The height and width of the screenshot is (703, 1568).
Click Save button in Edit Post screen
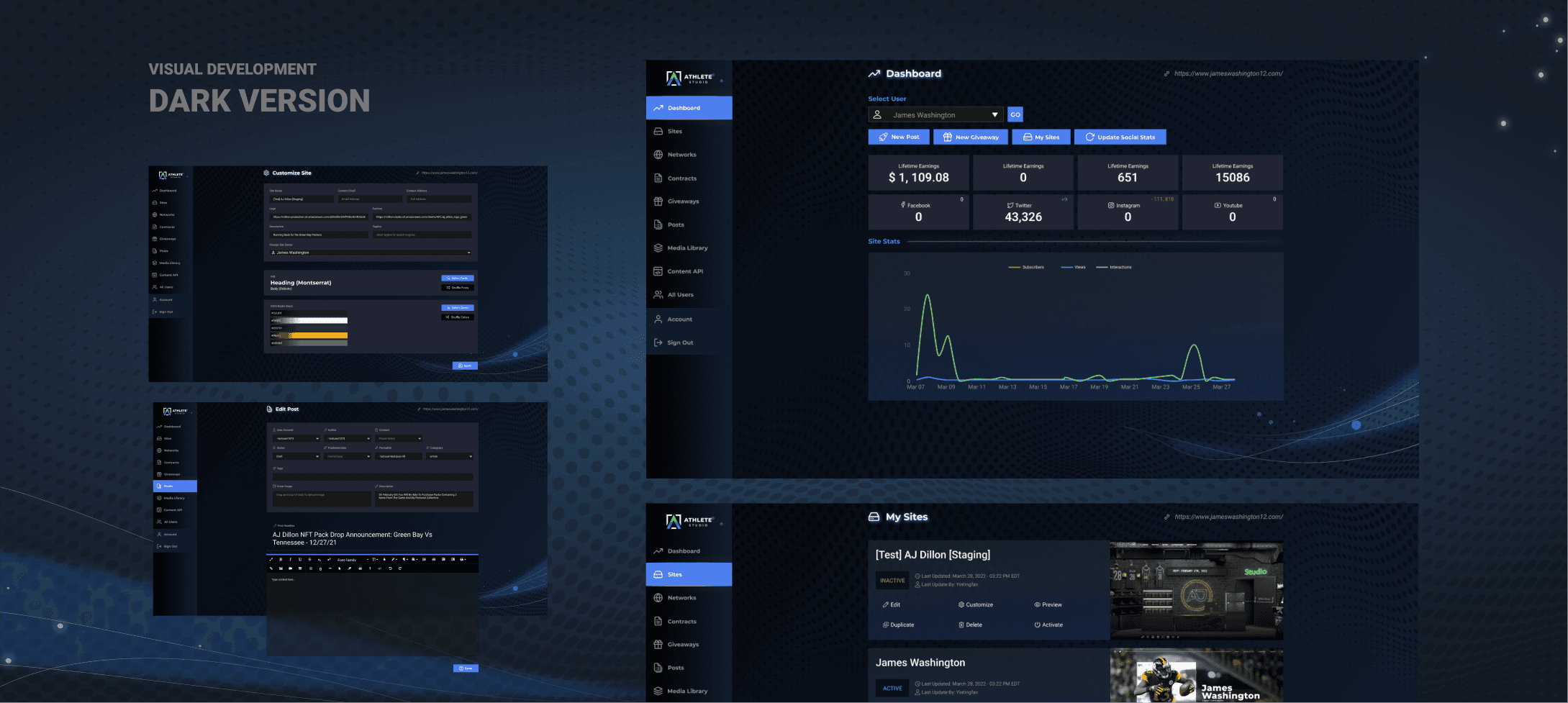(x=466, y=668)
